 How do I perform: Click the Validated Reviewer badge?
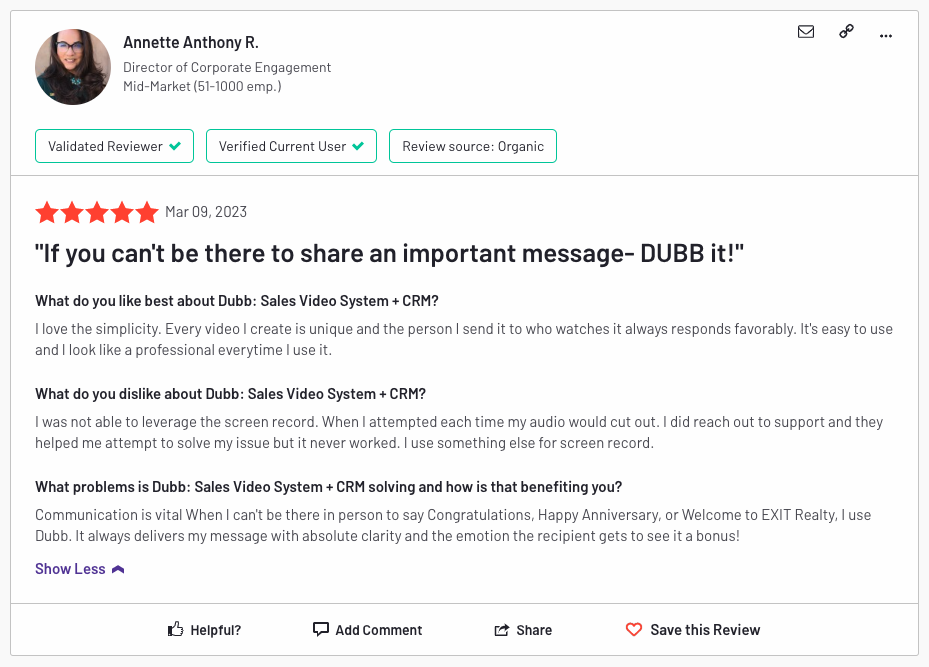[x=114, y=146]
